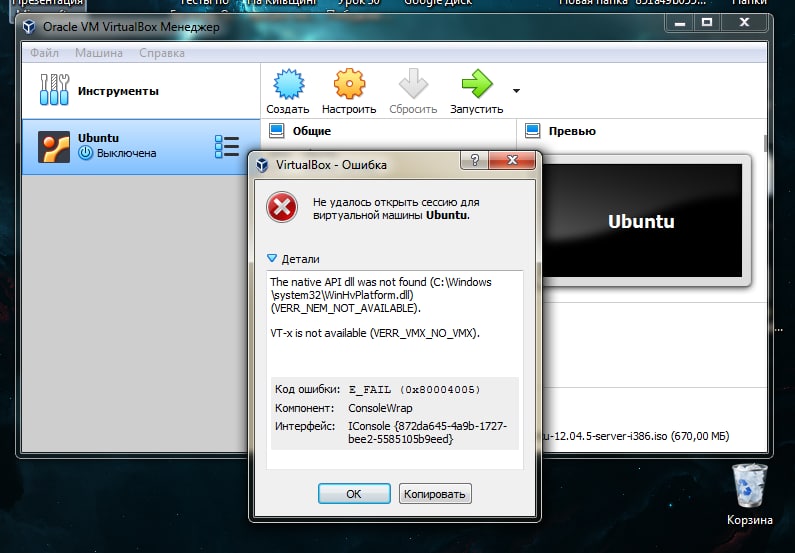This screenshot has width=795, height=553.
Task: Click the ConsoleWrap component value
Action: 380,408
